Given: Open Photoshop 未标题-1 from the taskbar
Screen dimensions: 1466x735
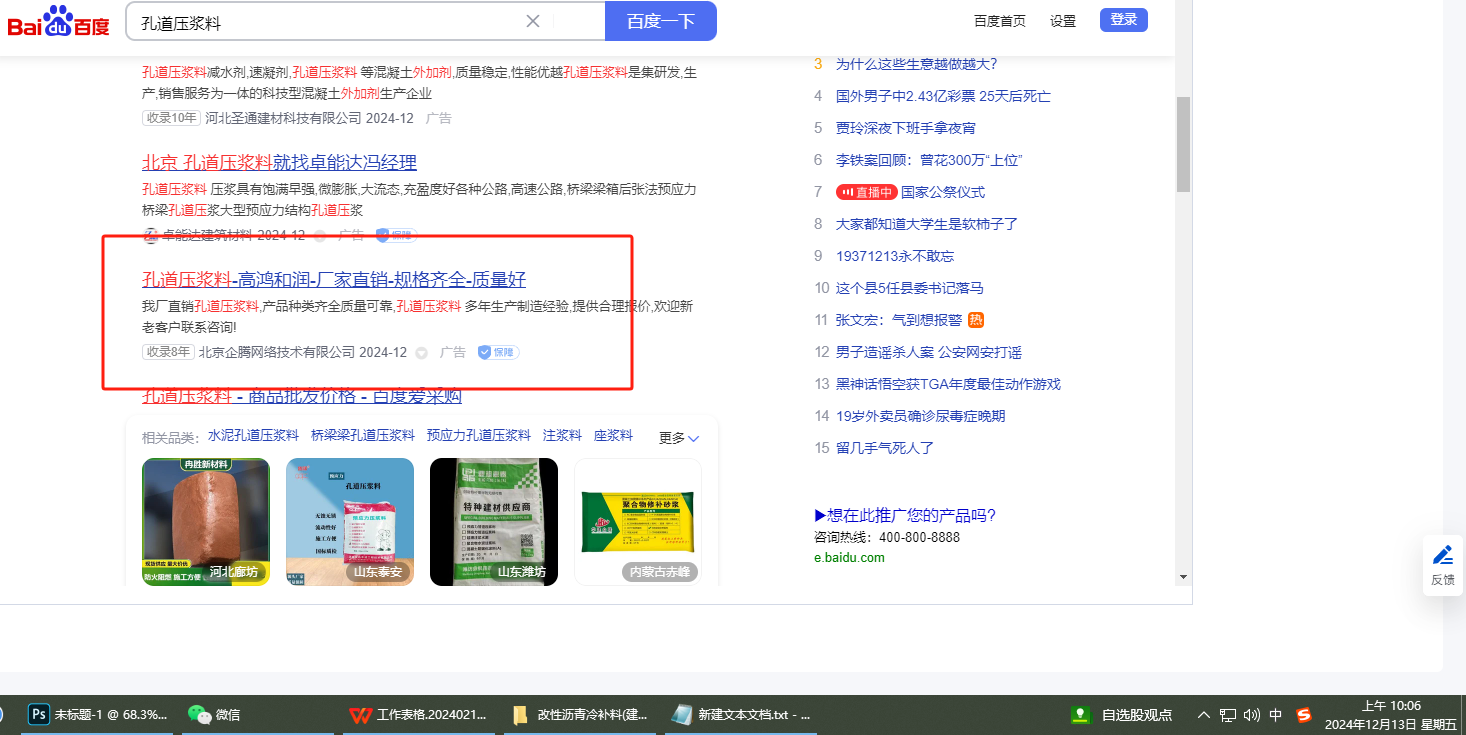Looking at the screenshot, I should tap(96, 715).
